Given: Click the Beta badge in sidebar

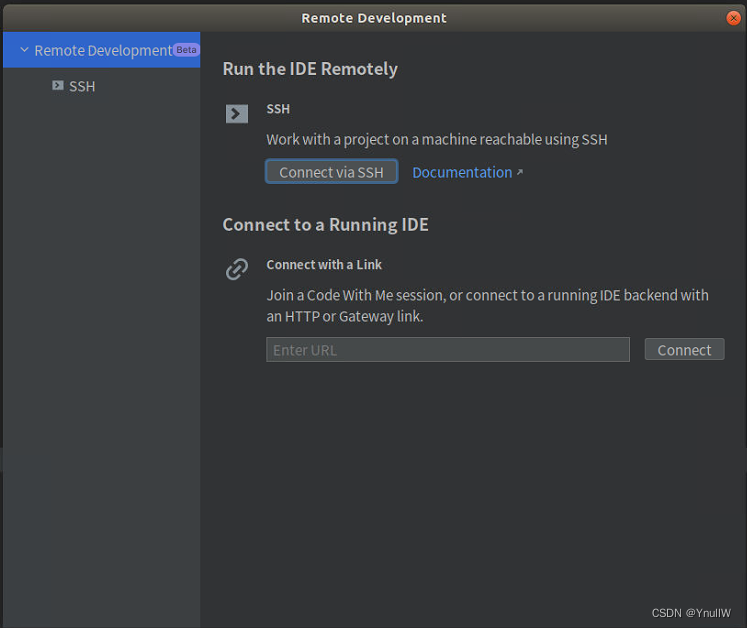Looking at the screenshot, I should (186, 50).
